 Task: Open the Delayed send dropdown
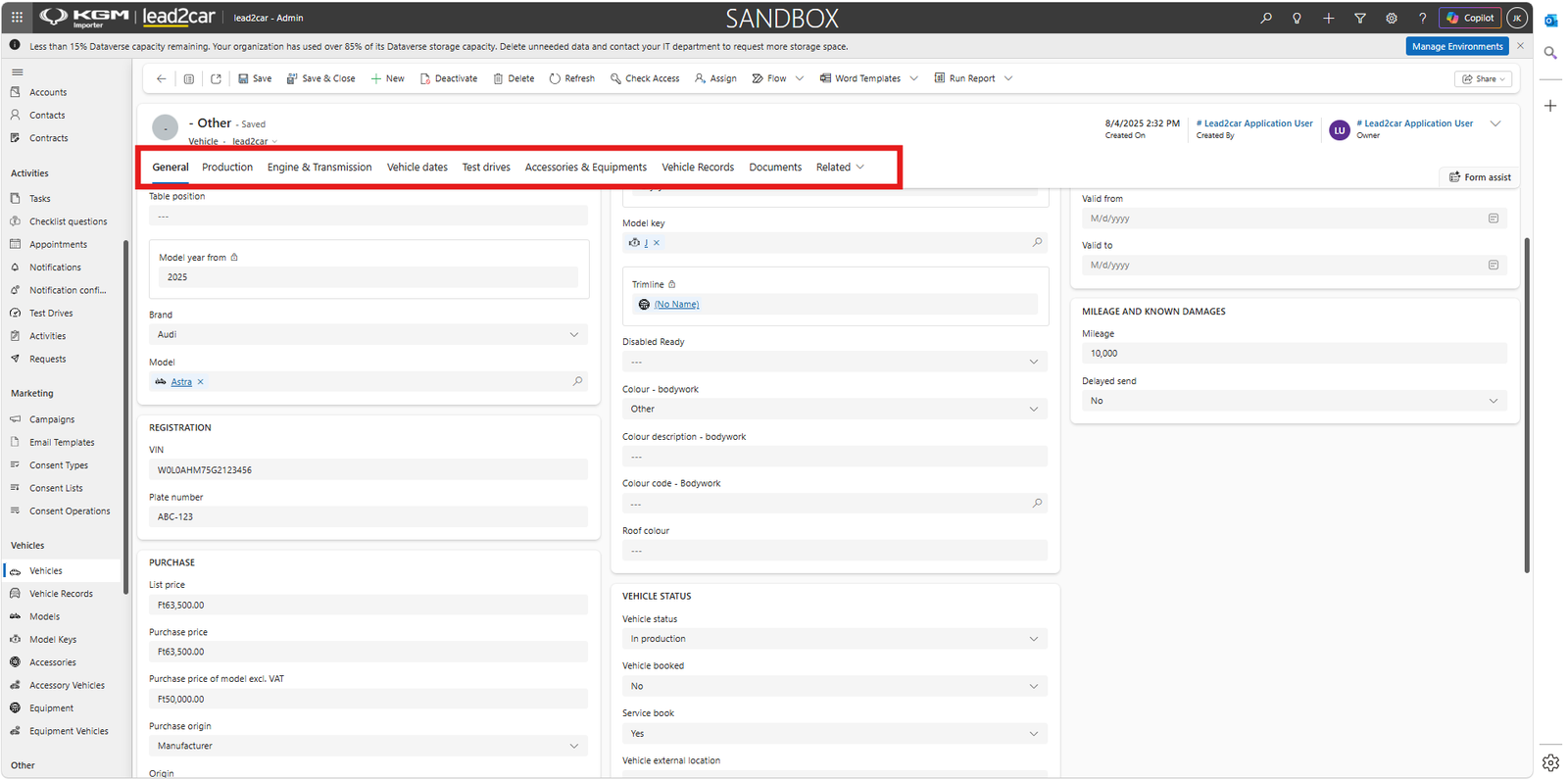pos(1295,401)
